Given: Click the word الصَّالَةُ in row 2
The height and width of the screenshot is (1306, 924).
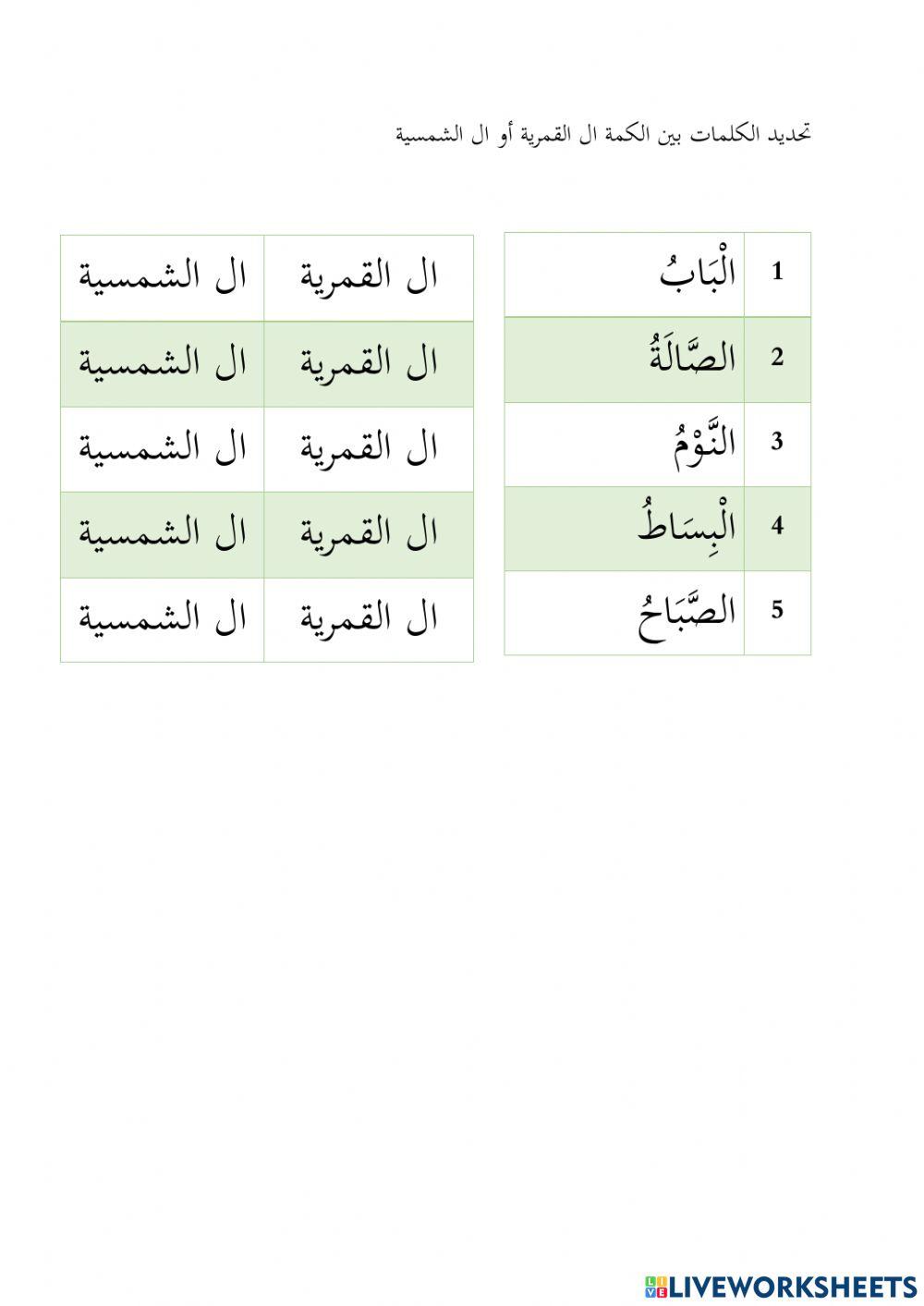Looking at the screenshot, I should click(692, 358).
